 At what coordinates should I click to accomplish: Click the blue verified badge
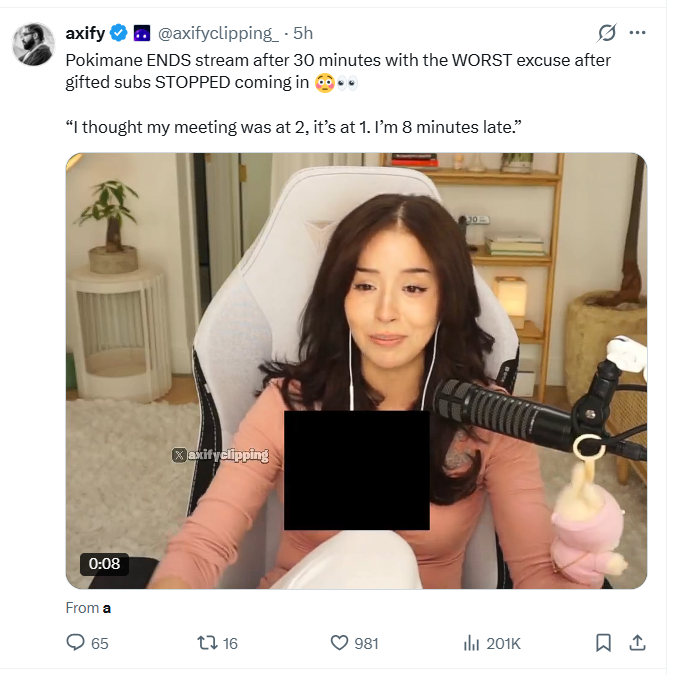point(119,33)
